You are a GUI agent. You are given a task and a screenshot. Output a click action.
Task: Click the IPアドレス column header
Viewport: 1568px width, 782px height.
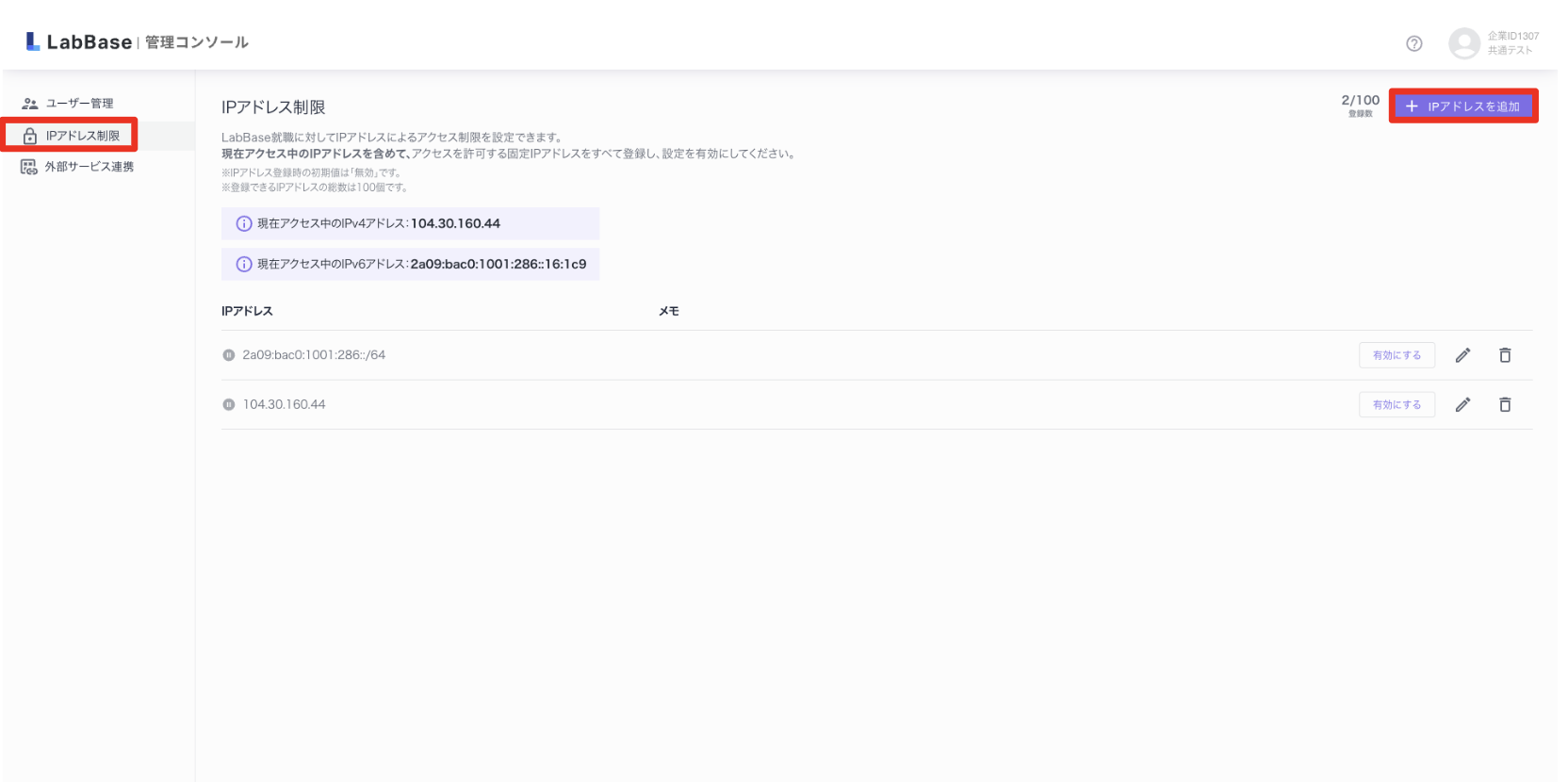pyautogui.click(x=247, y=311)
